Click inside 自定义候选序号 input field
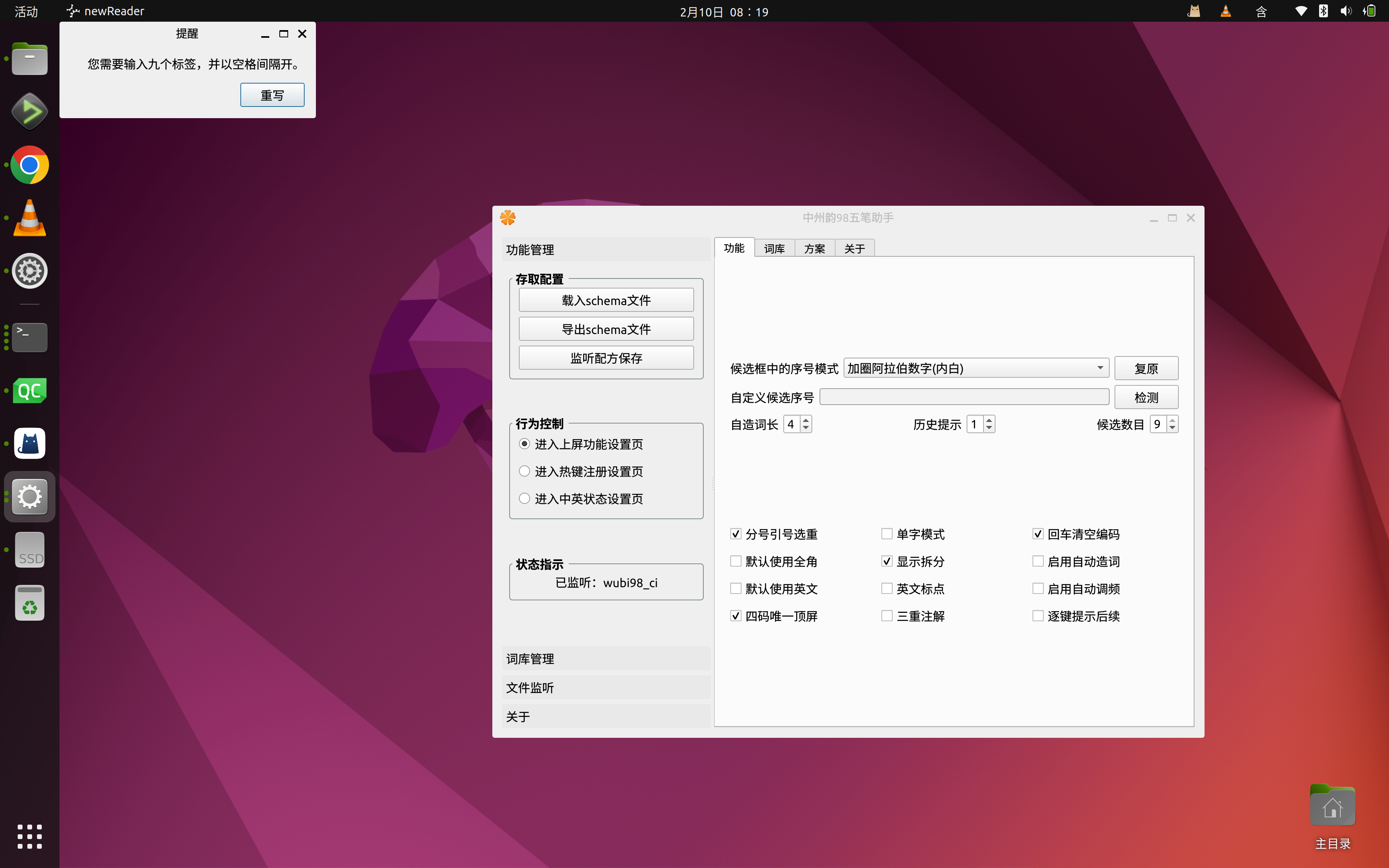This screenshot has width=1389, height=868. pos(964,397)
